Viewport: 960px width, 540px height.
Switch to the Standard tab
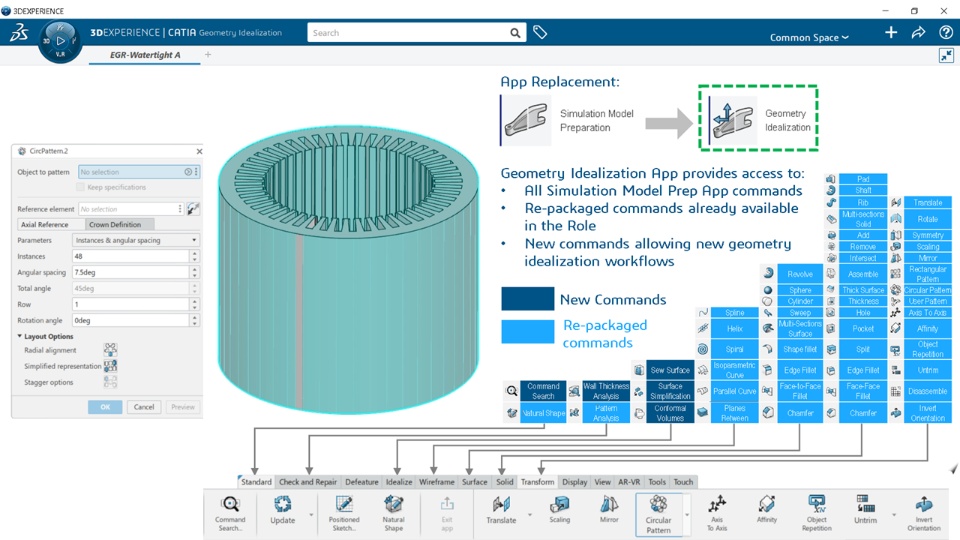tap(256, 482)
